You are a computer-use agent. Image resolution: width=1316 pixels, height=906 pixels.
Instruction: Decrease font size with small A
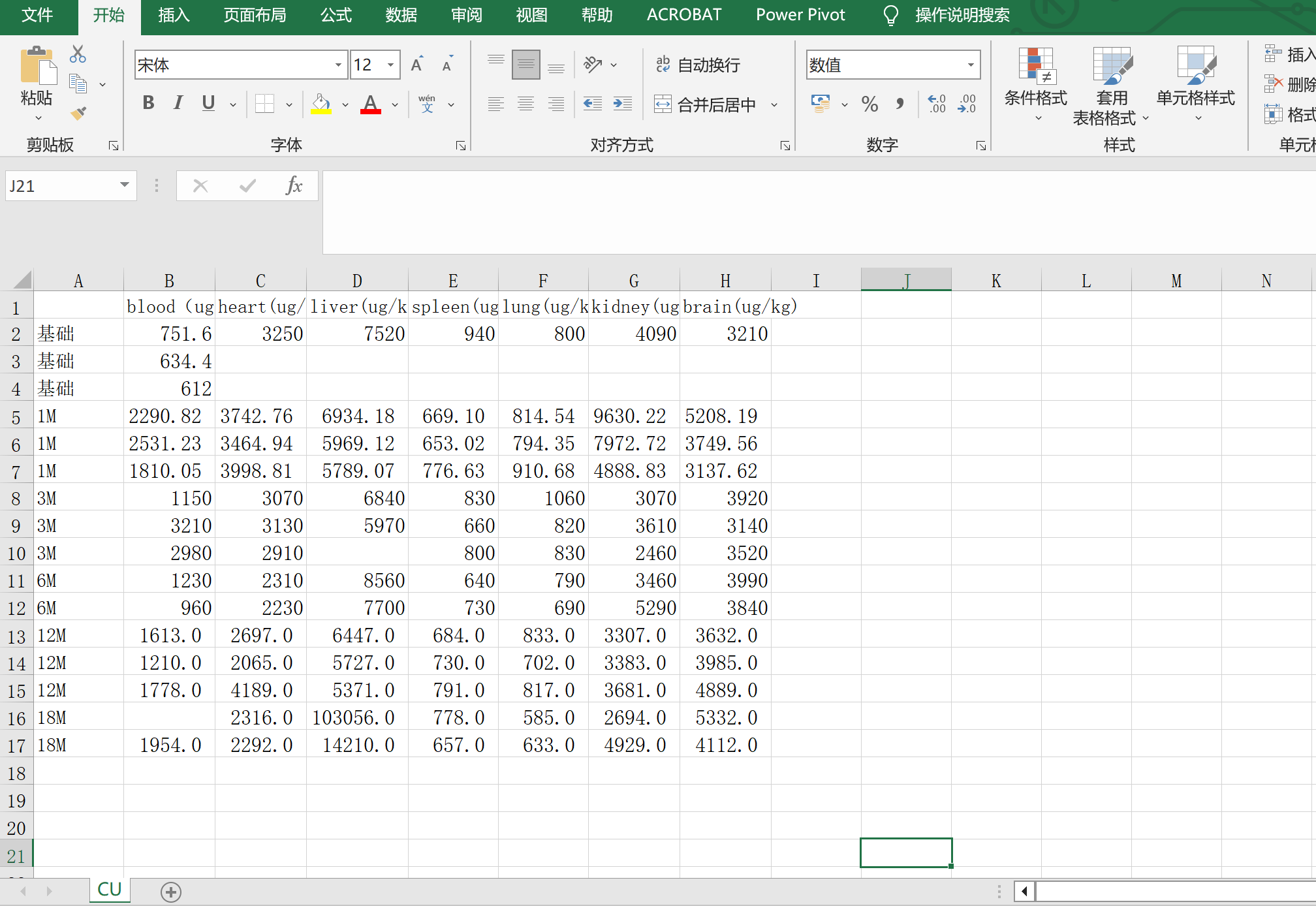448,64
